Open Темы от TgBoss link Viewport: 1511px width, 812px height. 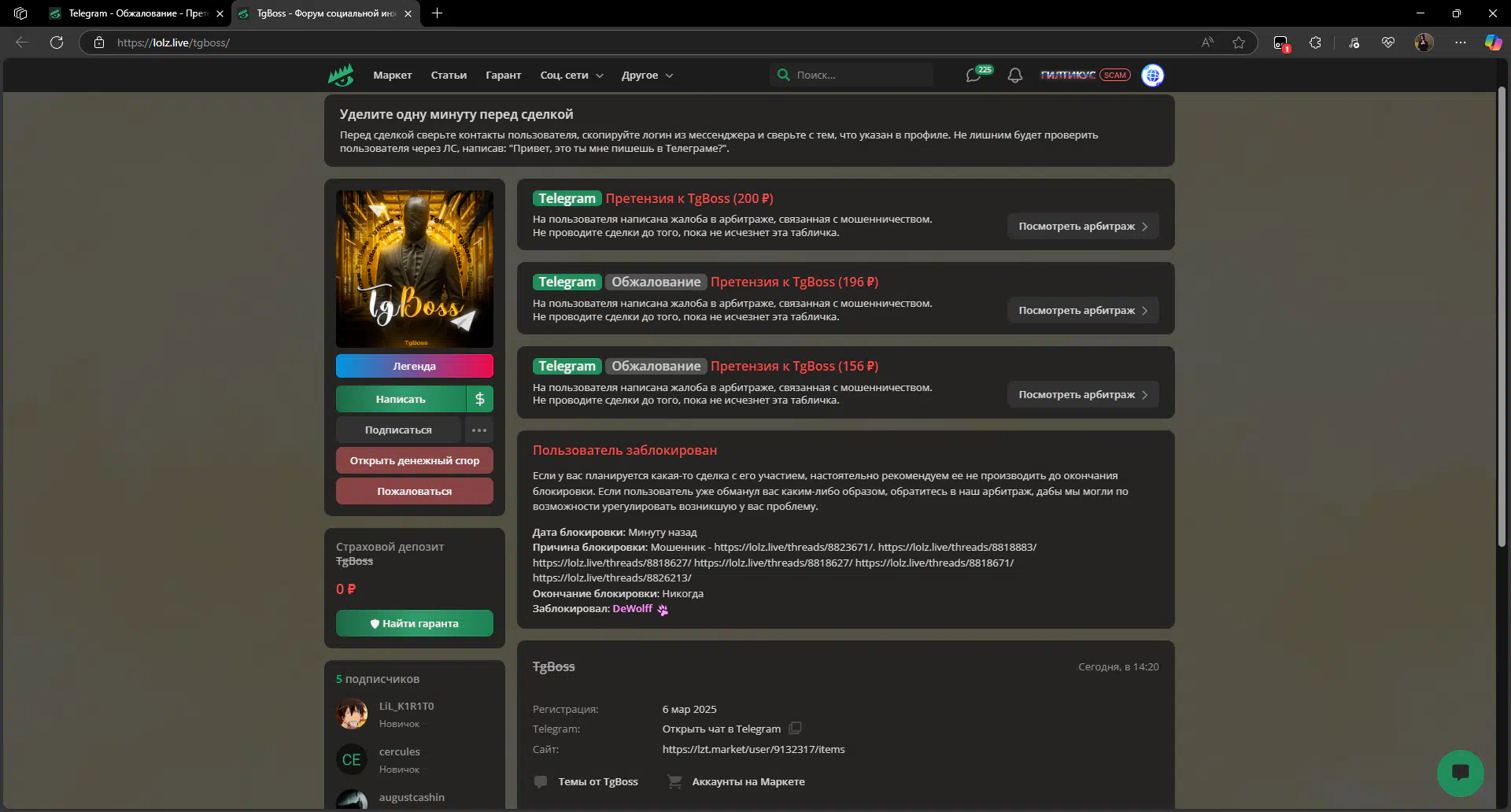click(x=598, y=781)
